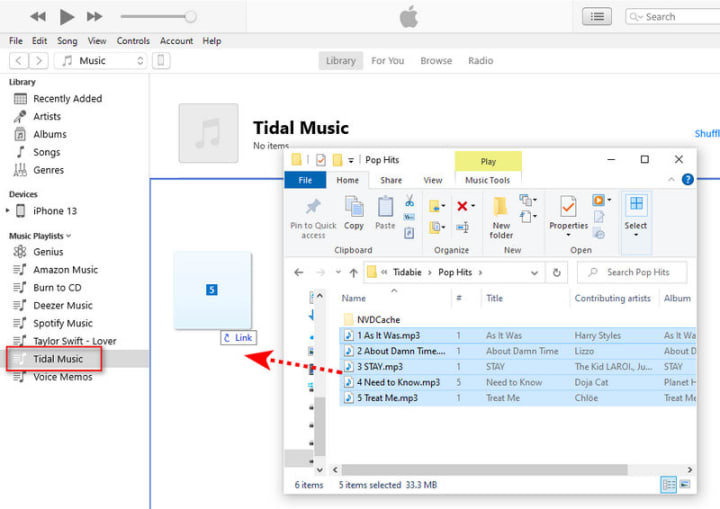Click the Paste button in ribbon
The width and height of the screenshot is (720, 509).
[385, 213]
